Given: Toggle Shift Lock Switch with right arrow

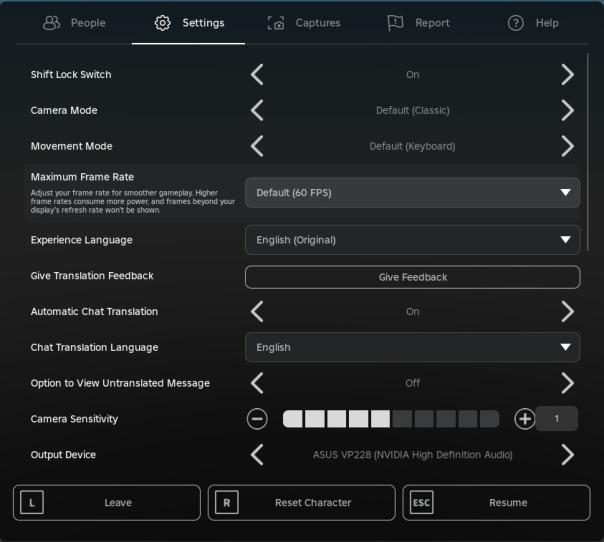Looking at the screenshot, I should tap(567, 74).
